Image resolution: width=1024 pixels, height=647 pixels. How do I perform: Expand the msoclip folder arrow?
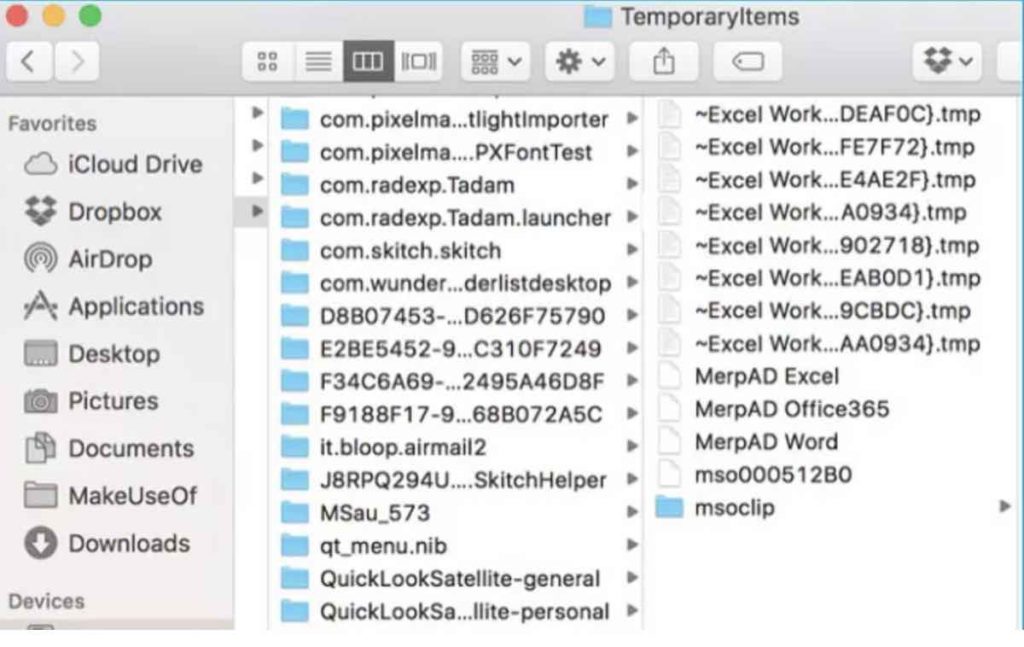coord(1005,507)
